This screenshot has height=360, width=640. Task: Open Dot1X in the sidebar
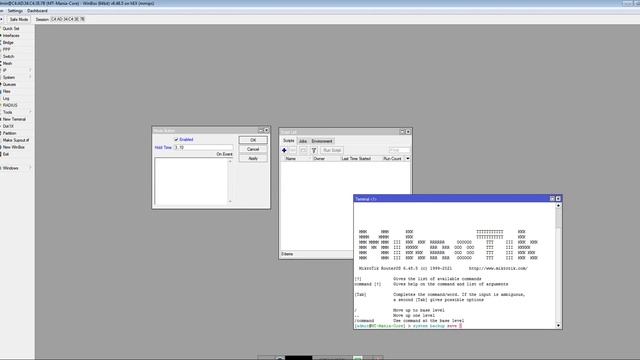pos(8,126)
